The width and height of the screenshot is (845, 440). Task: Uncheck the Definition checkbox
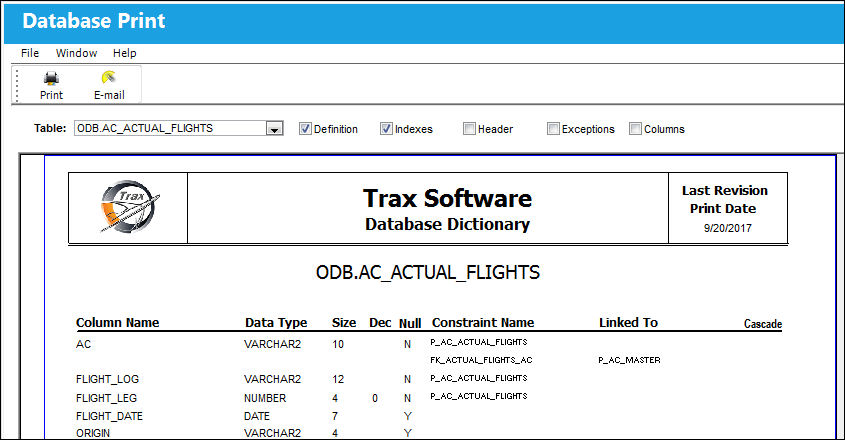pyautogui.click(x=305, y=128)
